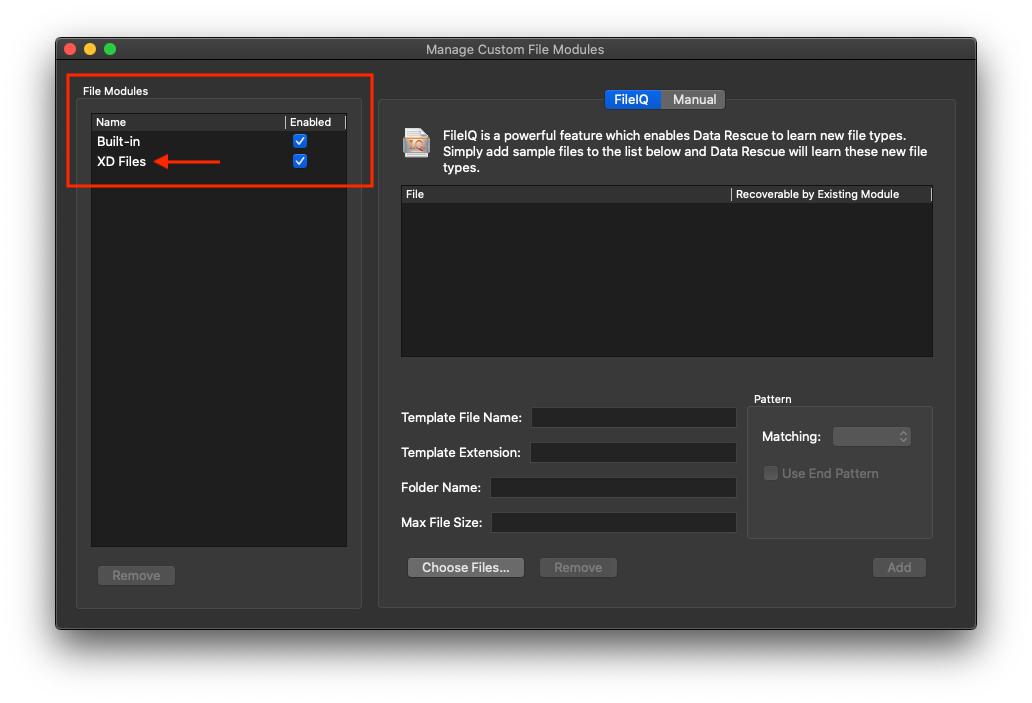This screenshot has height=703, width=1032.
Task: Click the Max File Size input
Action: (x=613, y=522)
